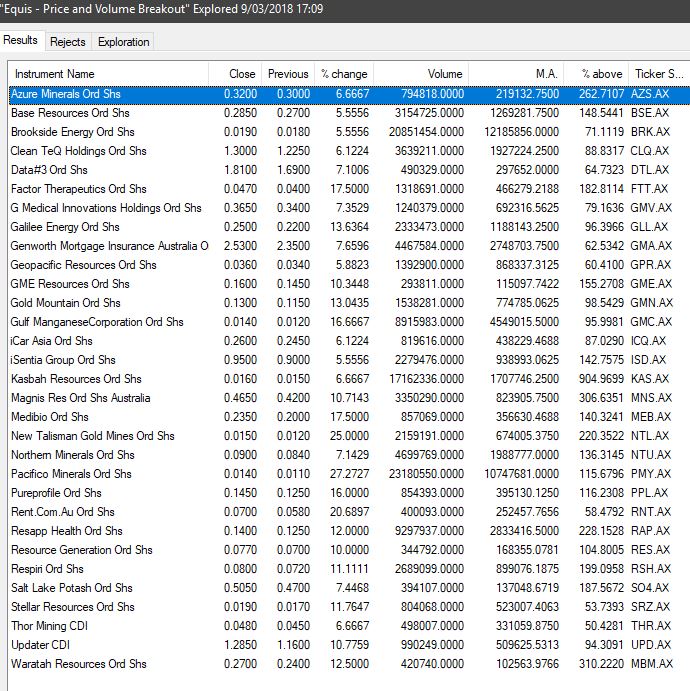Select the Azure Minerals Ord Shs row
The width and height of the screenshot is (690, 691).
coord(349,94)
